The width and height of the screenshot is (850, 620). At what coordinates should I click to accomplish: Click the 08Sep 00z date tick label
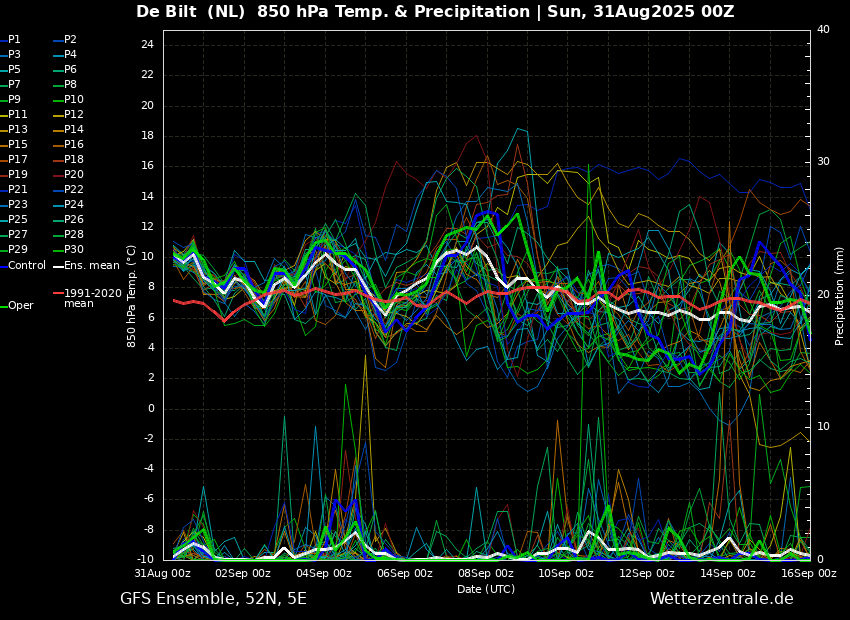pos(486,574)
